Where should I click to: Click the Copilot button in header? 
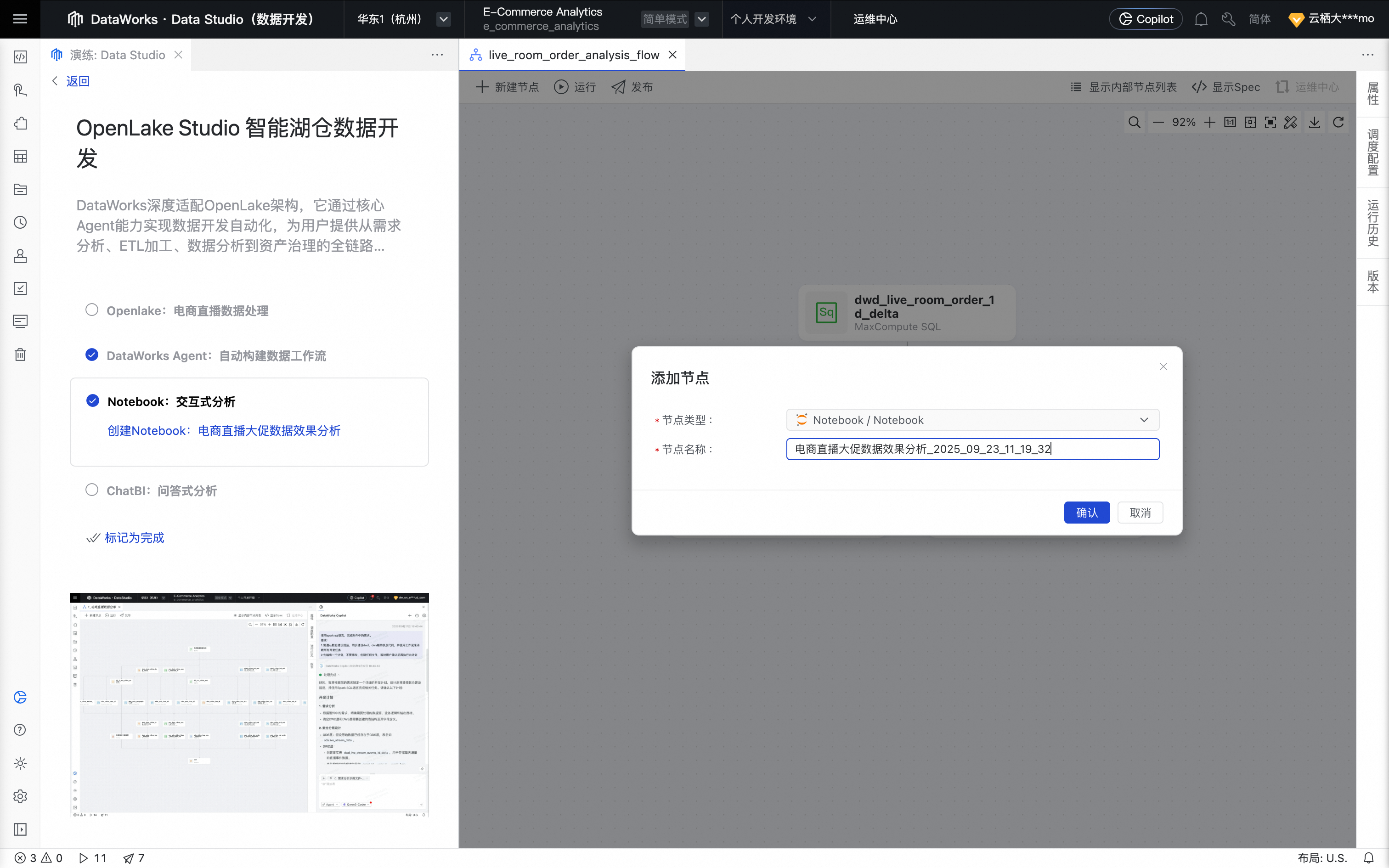pos(1146,19)
